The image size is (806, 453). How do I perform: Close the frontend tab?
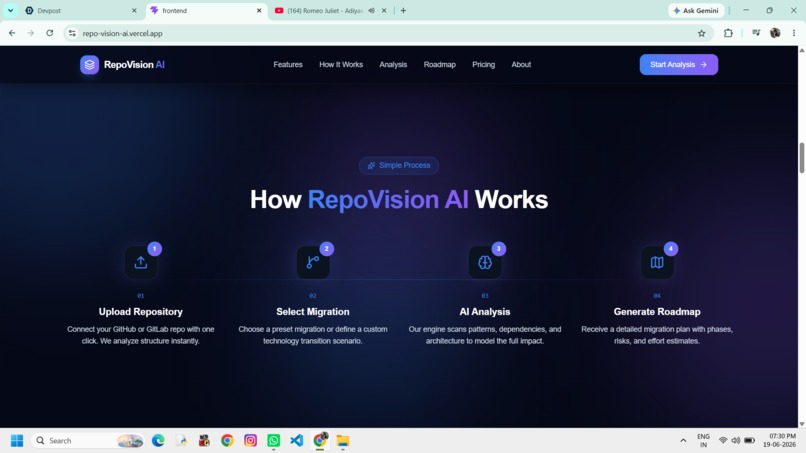click(259, 10)
